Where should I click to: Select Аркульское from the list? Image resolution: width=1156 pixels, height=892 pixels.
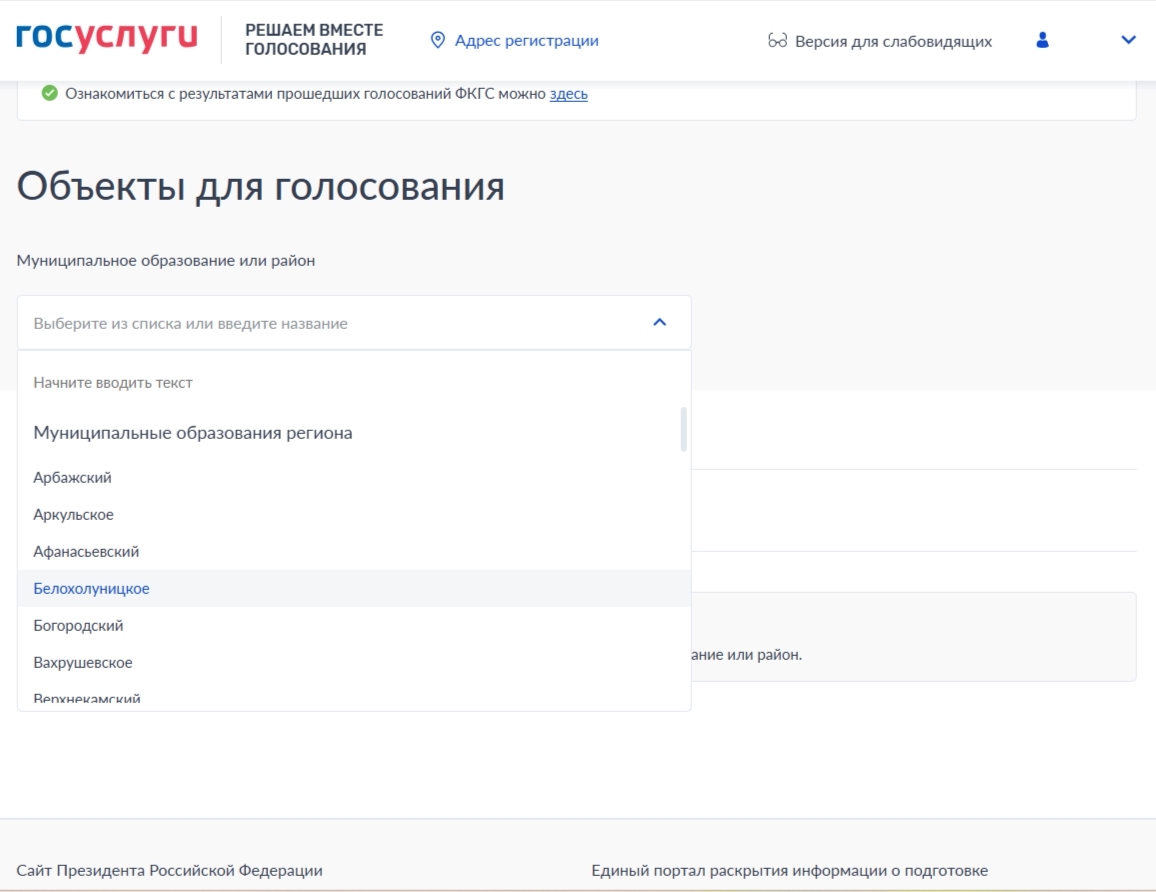[74, 515]
